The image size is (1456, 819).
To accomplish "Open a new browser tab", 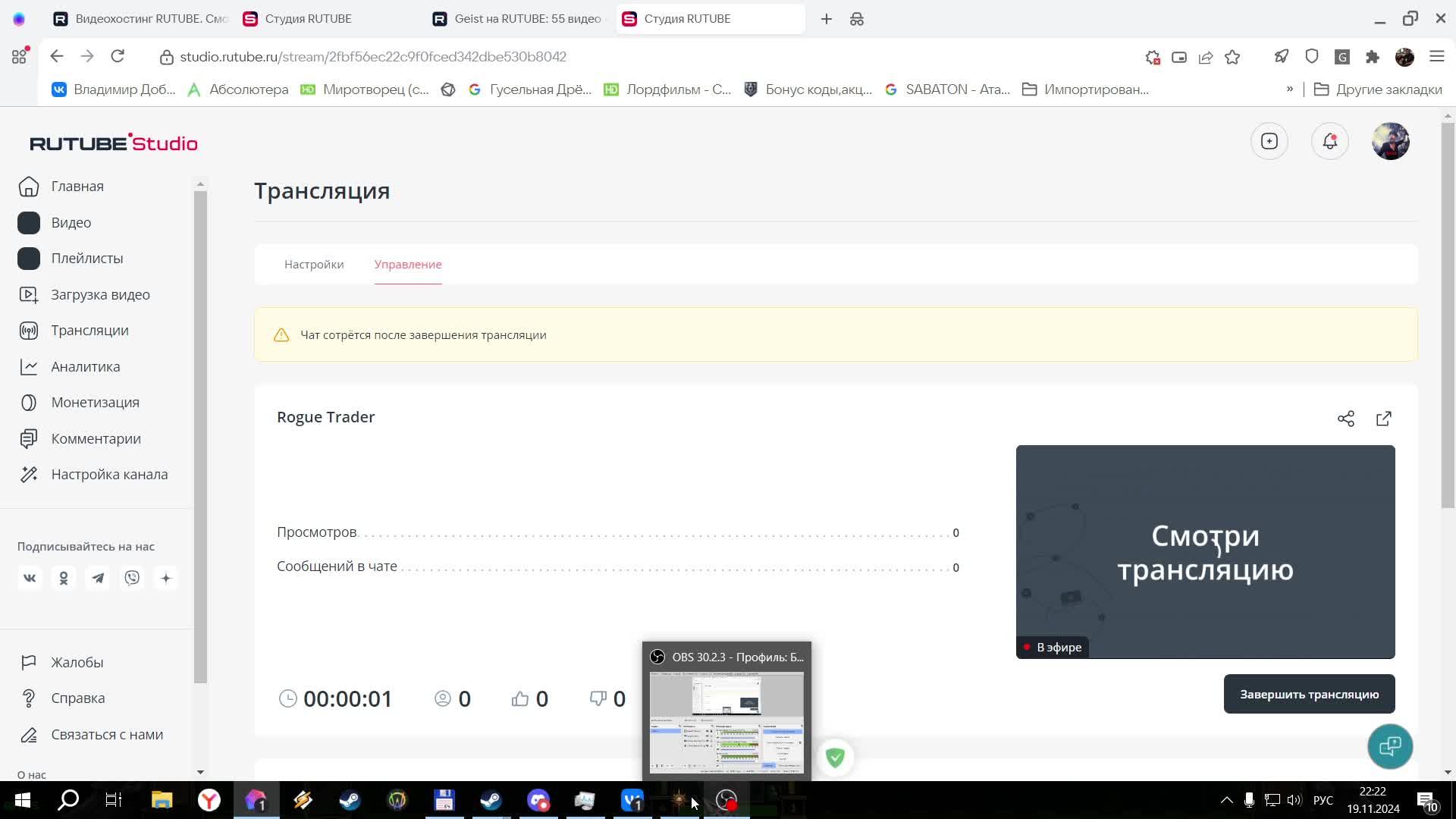I will 827,19.
